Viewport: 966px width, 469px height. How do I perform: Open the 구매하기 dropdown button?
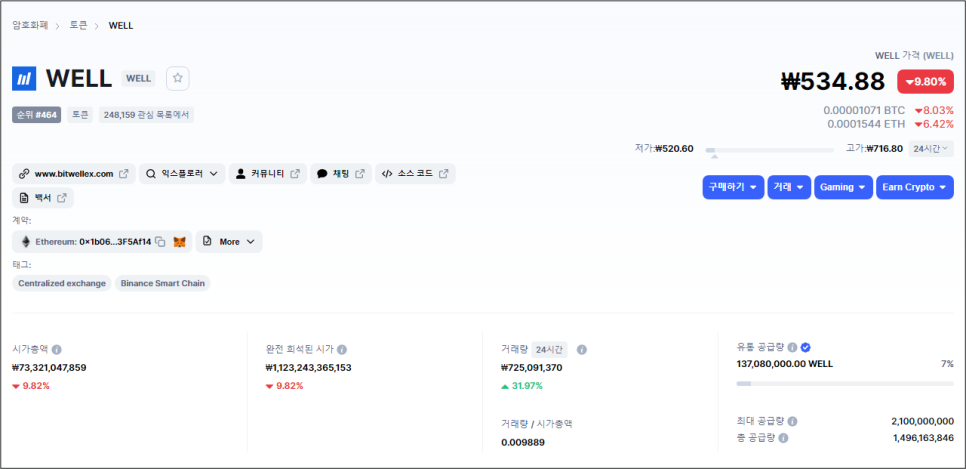point(733,187)
